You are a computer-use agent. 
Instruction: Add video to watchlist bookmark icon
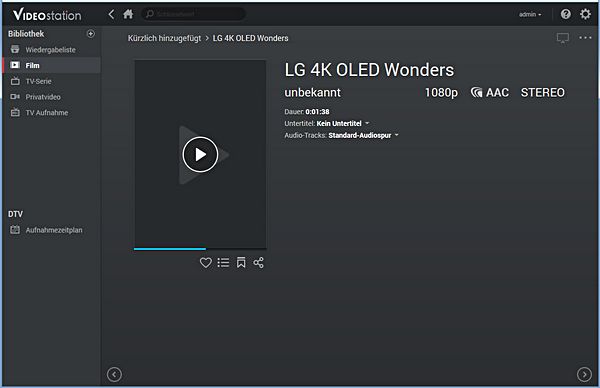(241, 262)
